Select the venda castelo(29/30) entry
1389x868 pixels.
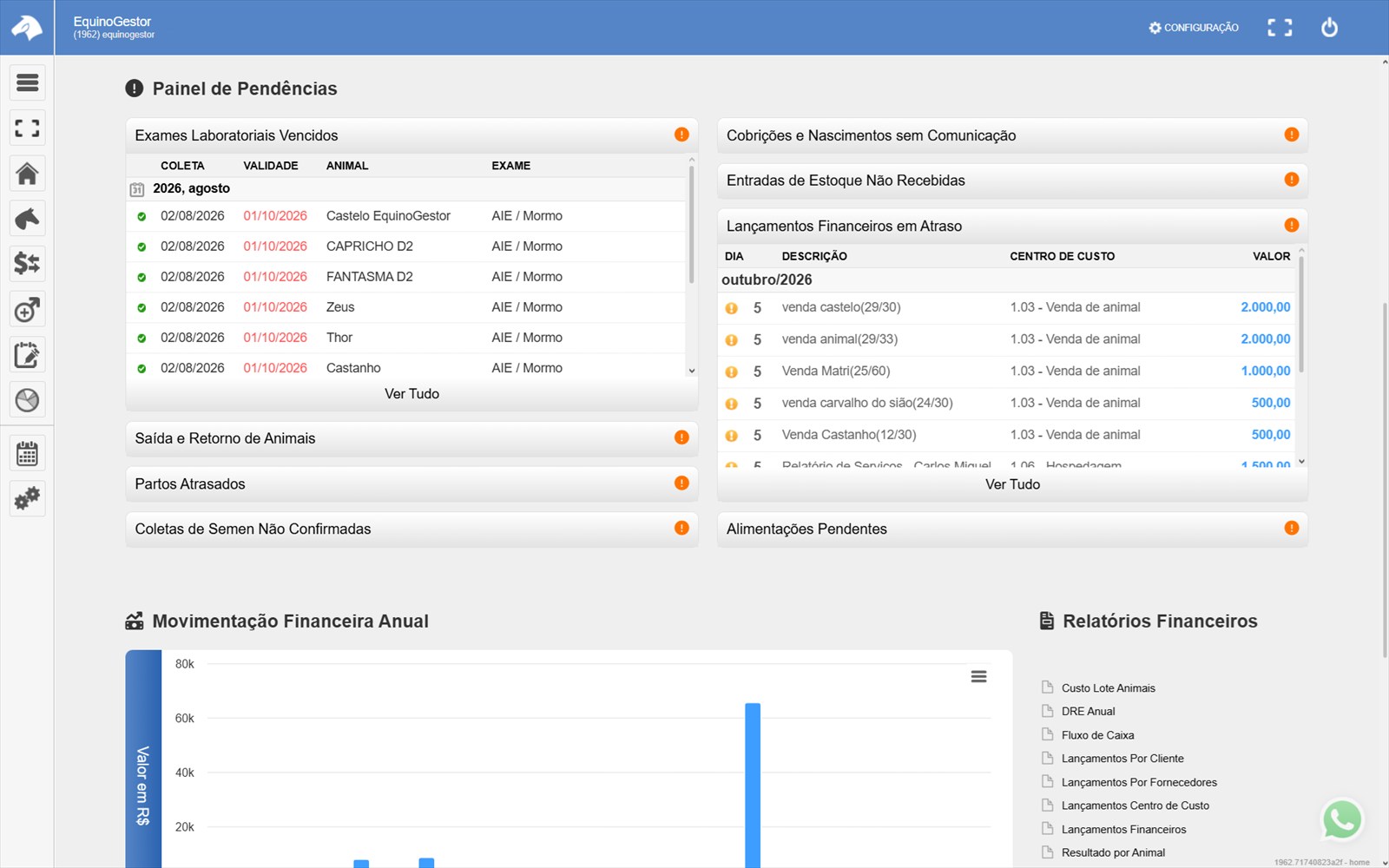pyautogui.click(x=1007, y=307)
